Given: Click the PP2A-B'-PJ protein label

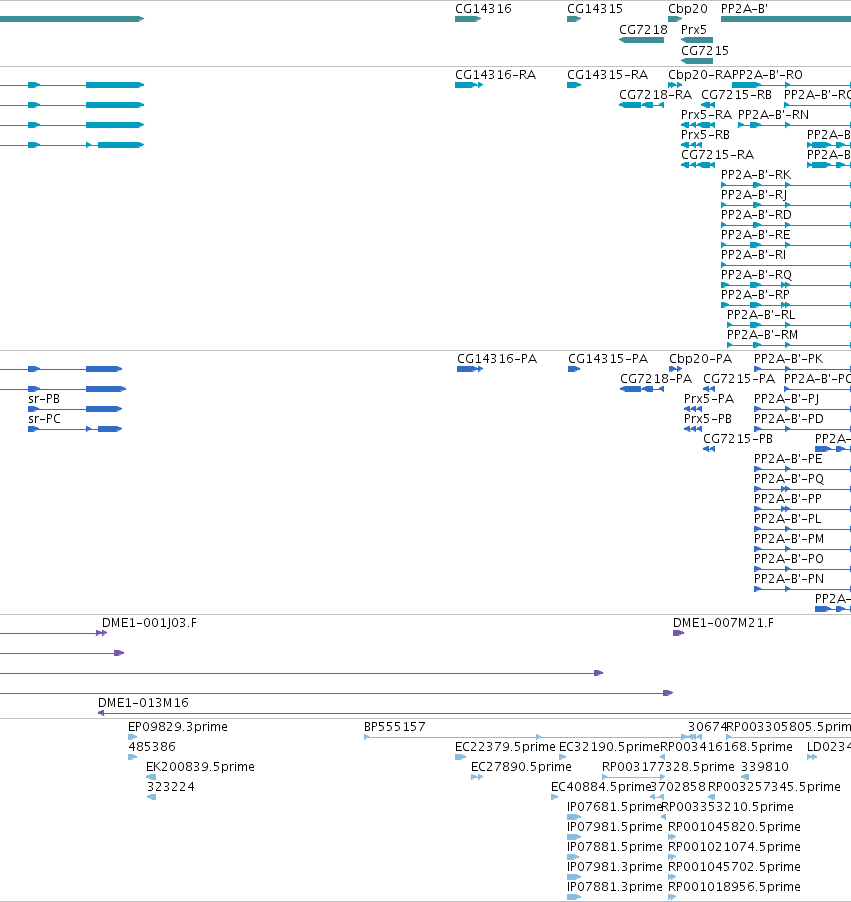Looking at the screenshot, I should click(x=786, y=399).
